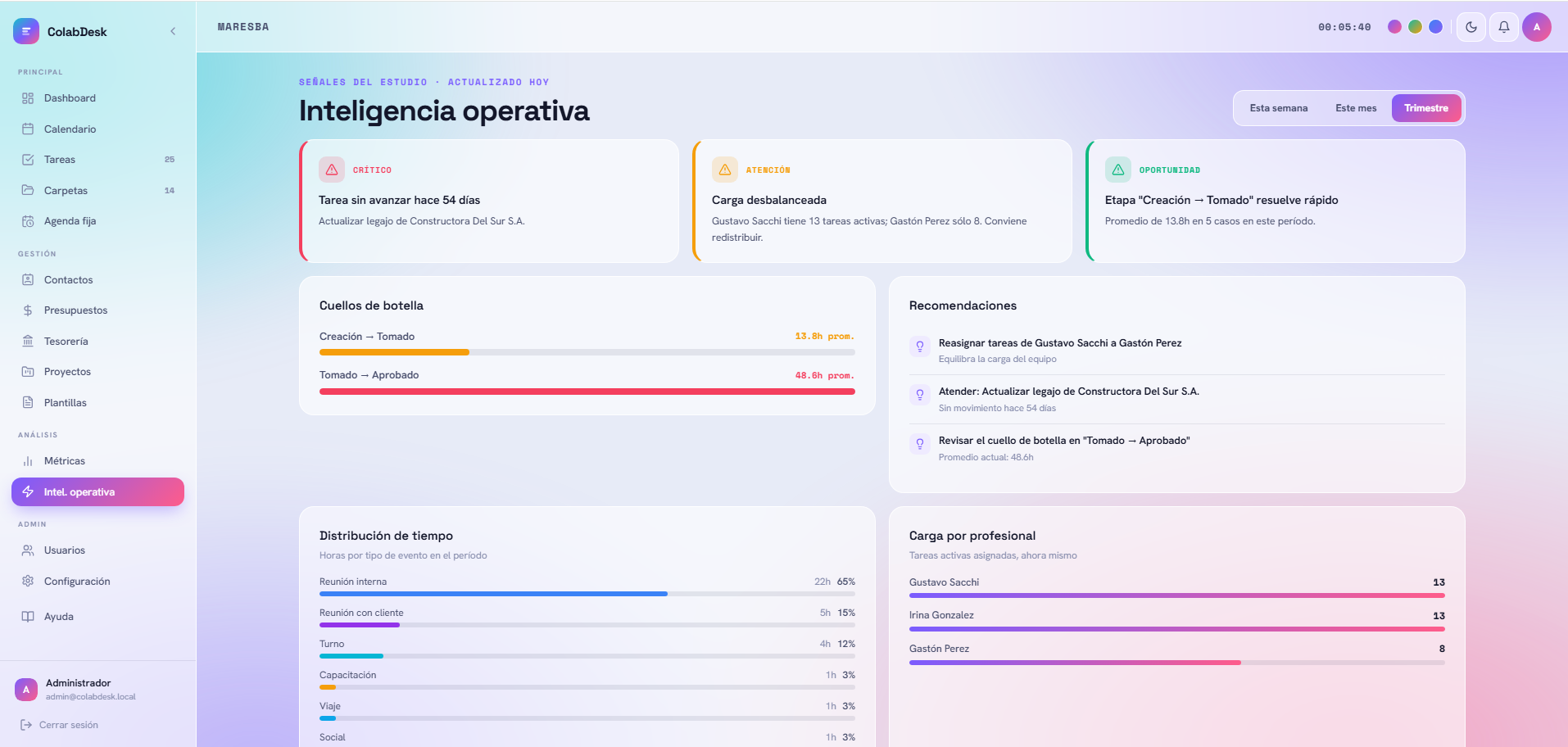Click the Proyectos icon
1568x747 pixels.
click(28, 372)
